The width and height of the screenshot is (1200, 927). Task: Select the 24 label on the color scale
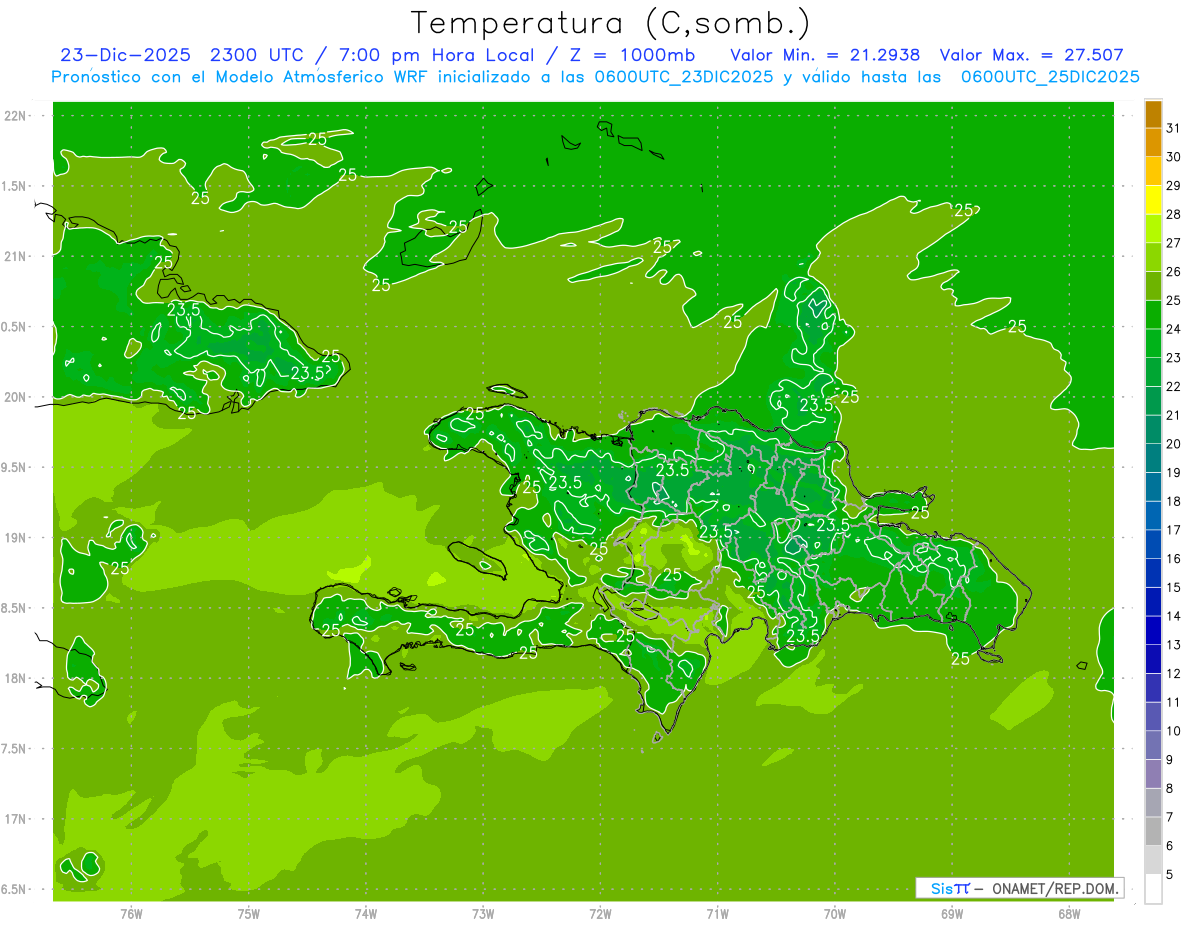1173,328
